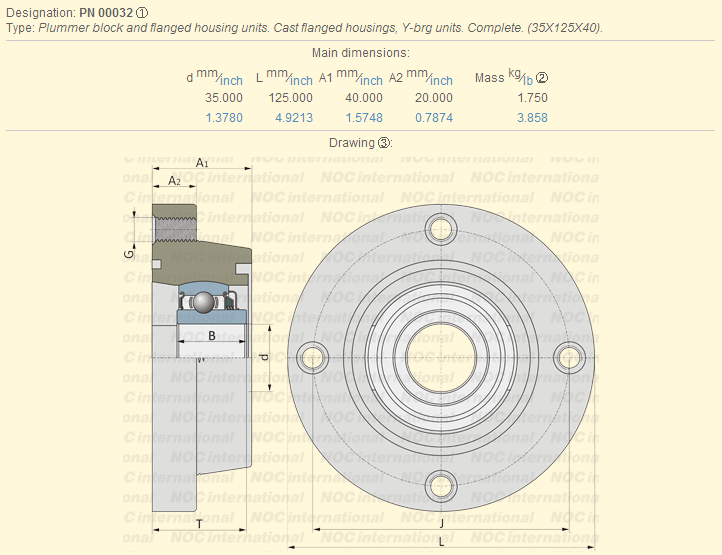
Task: Click the cross-section side view drawing
Action: click(x=202, y=357)
